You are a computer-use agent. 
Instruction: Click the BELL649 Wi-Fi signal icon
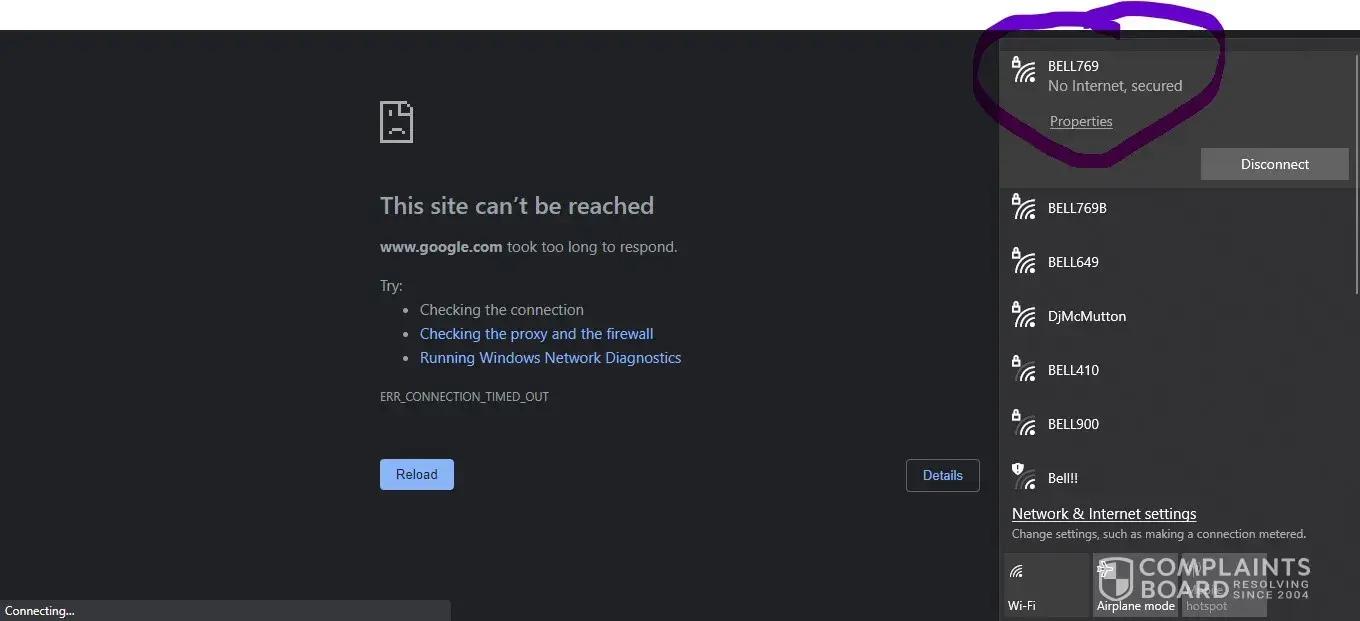click(1023, 261)
